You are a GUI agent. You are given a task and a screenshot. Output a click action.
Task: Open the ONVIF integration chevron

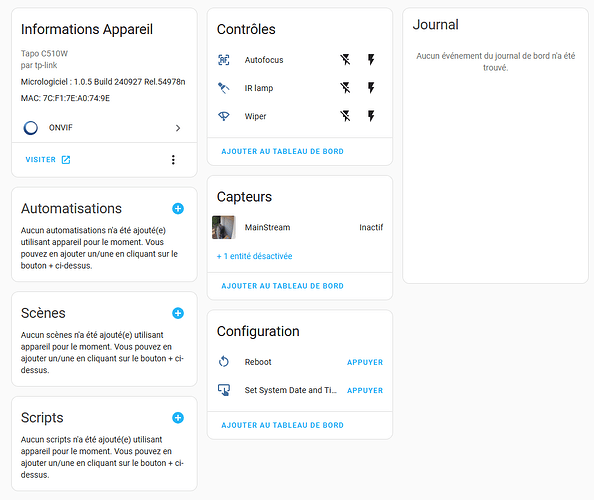tap(178, 128)
